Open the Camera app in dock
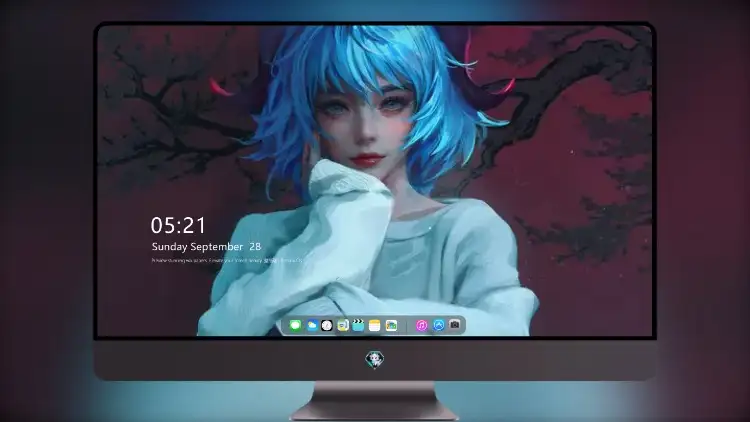Viewport: 750px width, 422px height. pos(455,325)
